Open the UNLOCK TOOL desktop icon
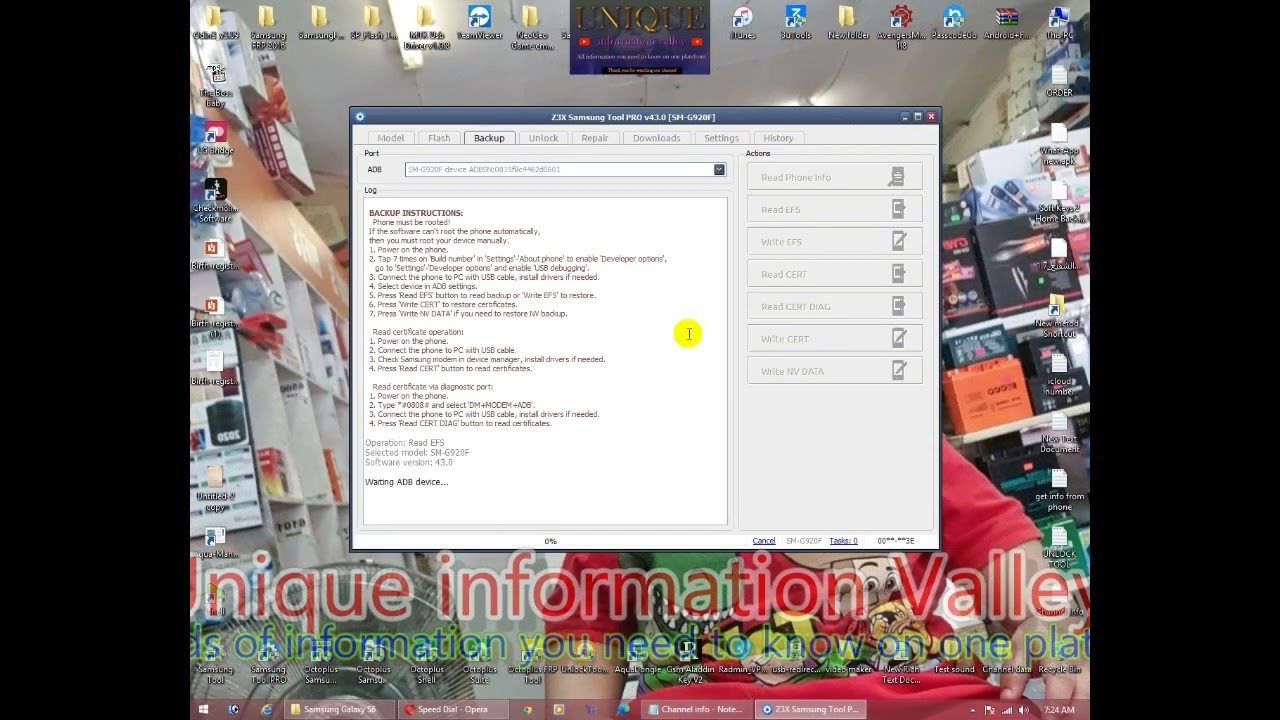1280x720 pixels. point(1059,548)
